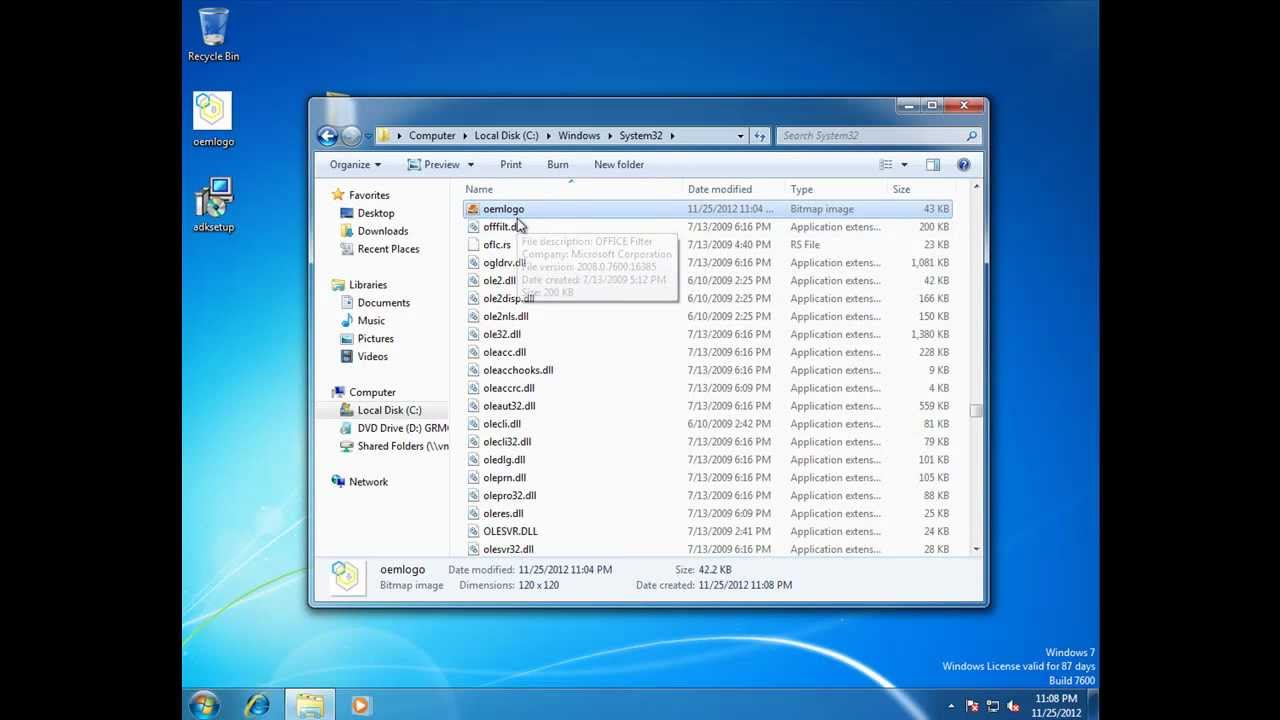Select the adksetup desktop icon
The image size is (1280, 720).
(213, 205)
